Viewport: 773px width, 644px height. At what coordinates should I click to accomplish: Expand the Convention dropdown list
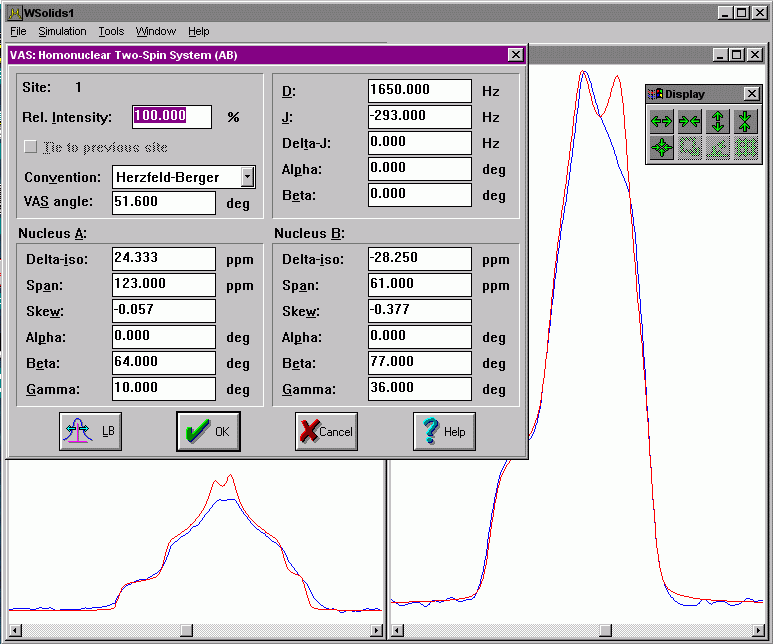[248, 177]
